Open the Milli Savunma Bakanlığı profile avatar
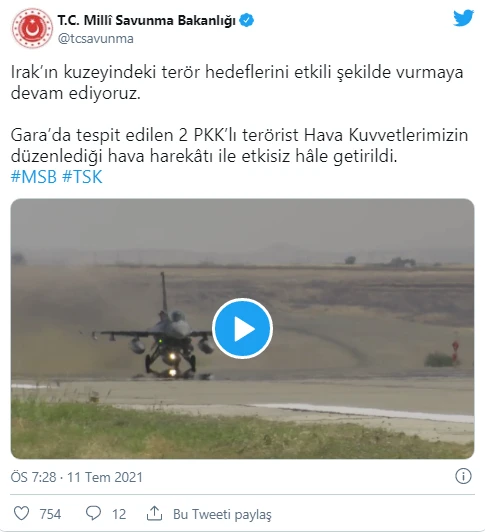The width and height of the screenshot is (485, 532). [32, 28]
